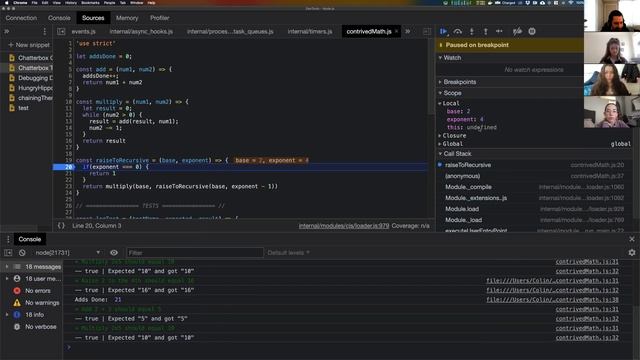This screenshot has width=640, height=360.
Task: Open the Chrome menu bar item
Action: tap(20, 2)
